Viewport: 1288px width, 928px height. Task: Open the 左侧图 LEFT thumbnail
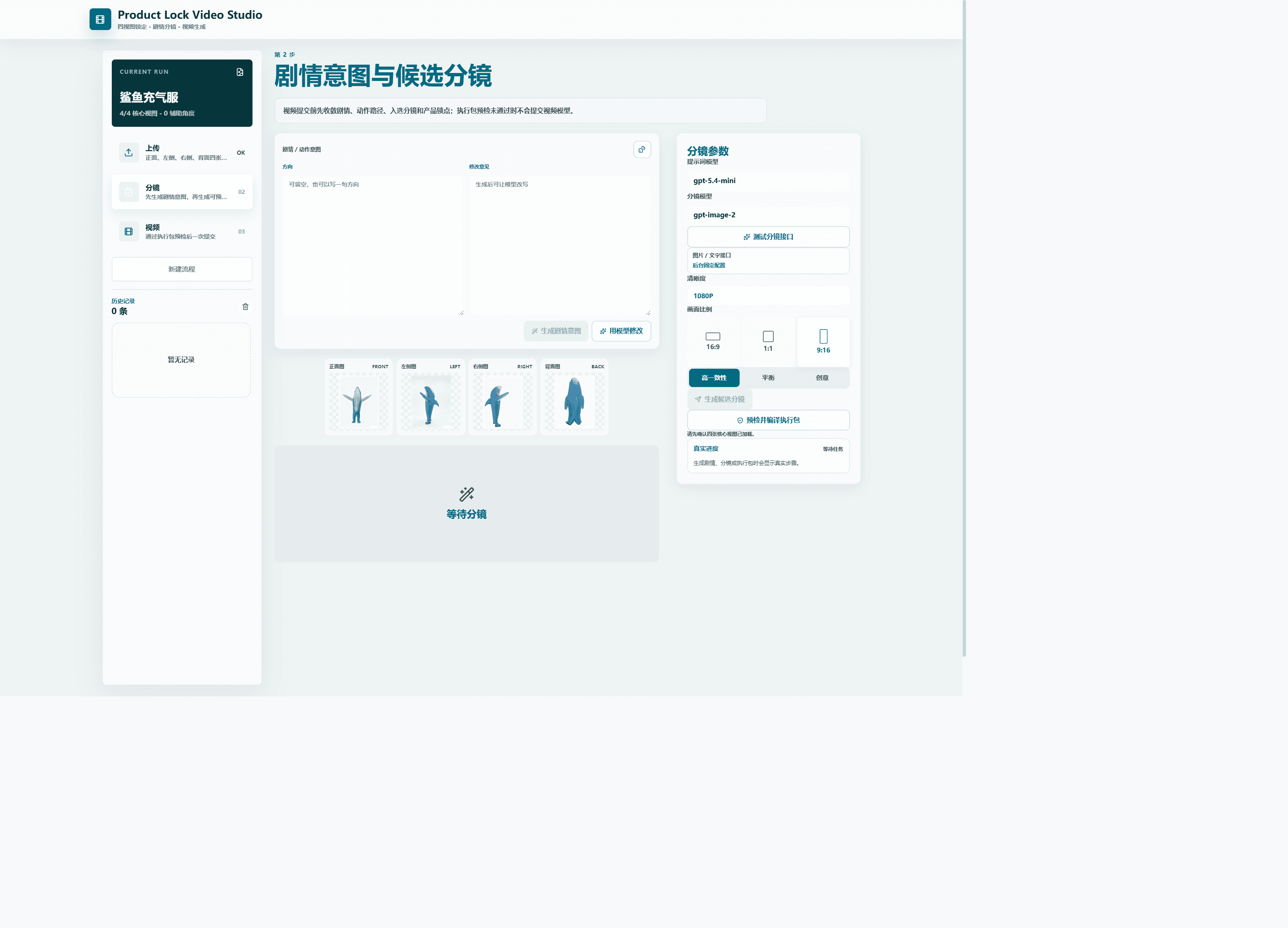coord(430,397)
